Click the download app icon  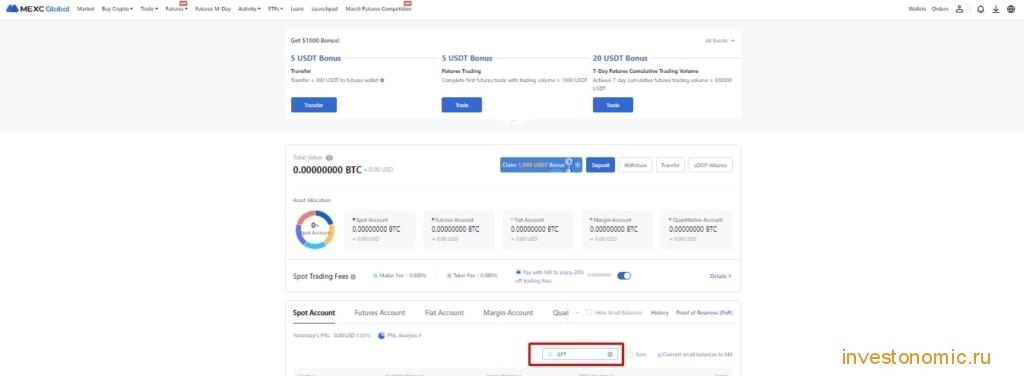(996, 9)
